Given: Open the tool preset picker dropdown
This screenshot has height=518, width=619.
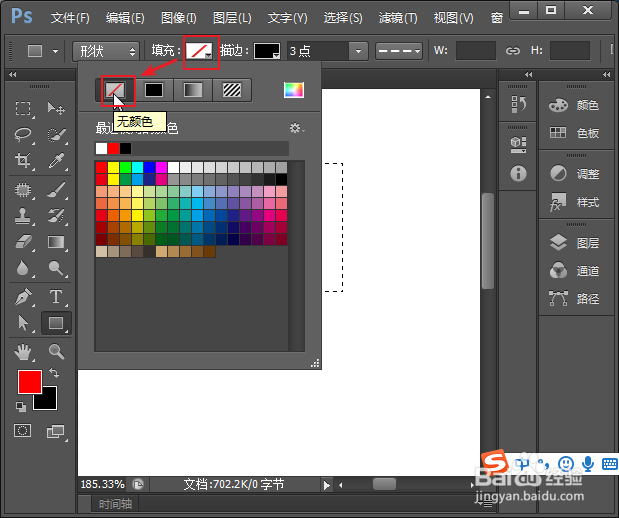Looking at the screenshot, I should click(x=55, y=51).
